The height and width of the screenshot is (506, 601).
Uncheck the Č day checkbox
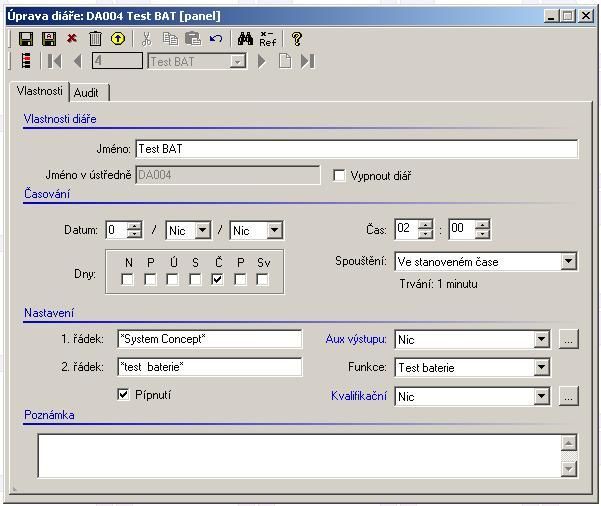pos(218,280)
